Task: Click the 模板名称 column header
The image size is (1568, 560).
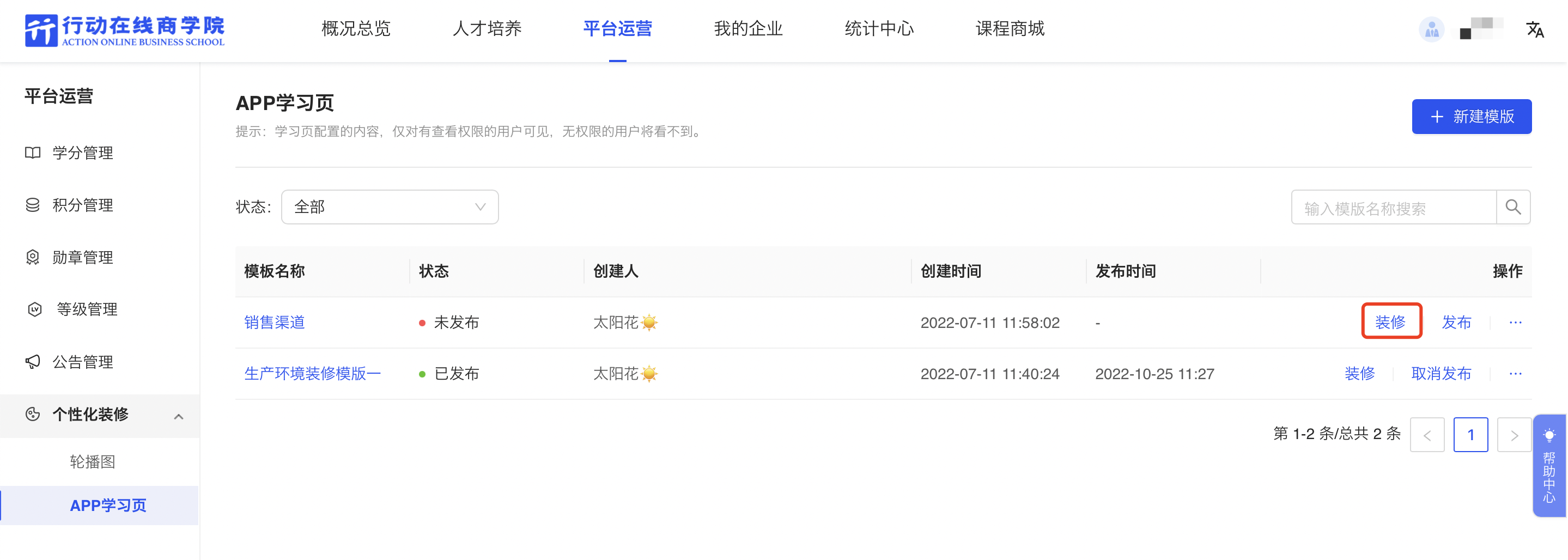Action: [275, 271]
